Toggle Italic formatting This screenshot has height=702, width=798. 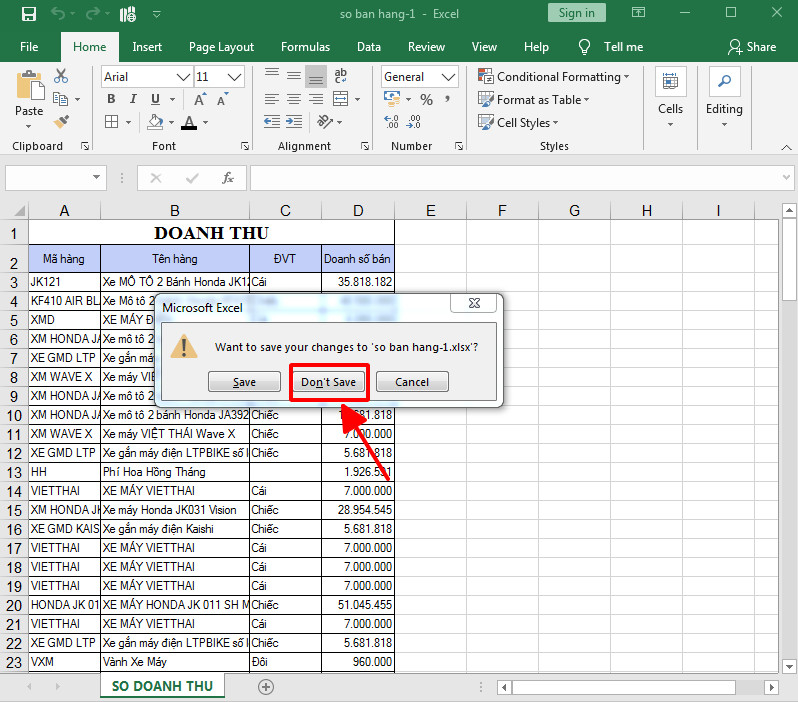tap(133, 99)
